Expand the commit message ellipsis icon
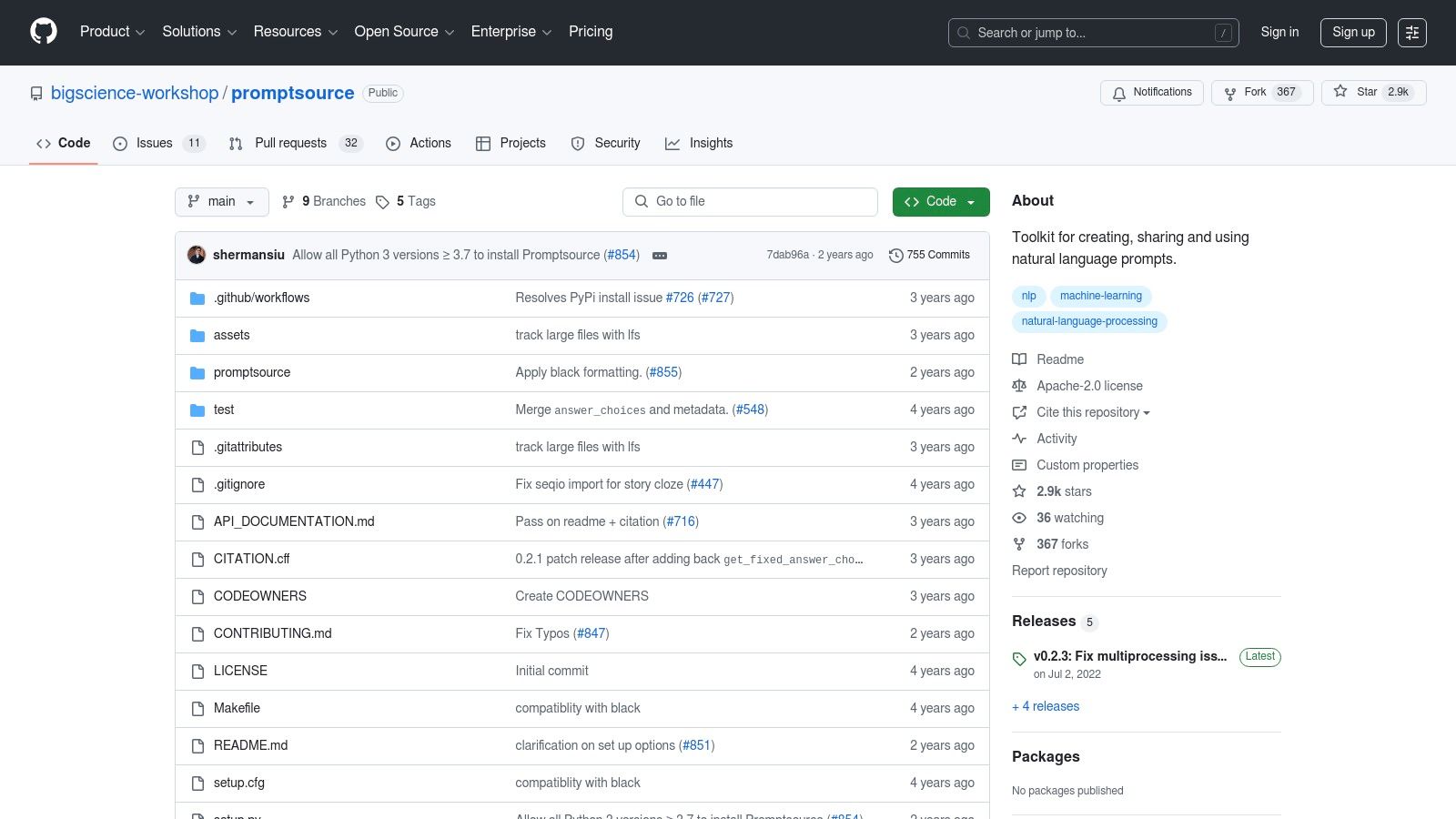 660,256
